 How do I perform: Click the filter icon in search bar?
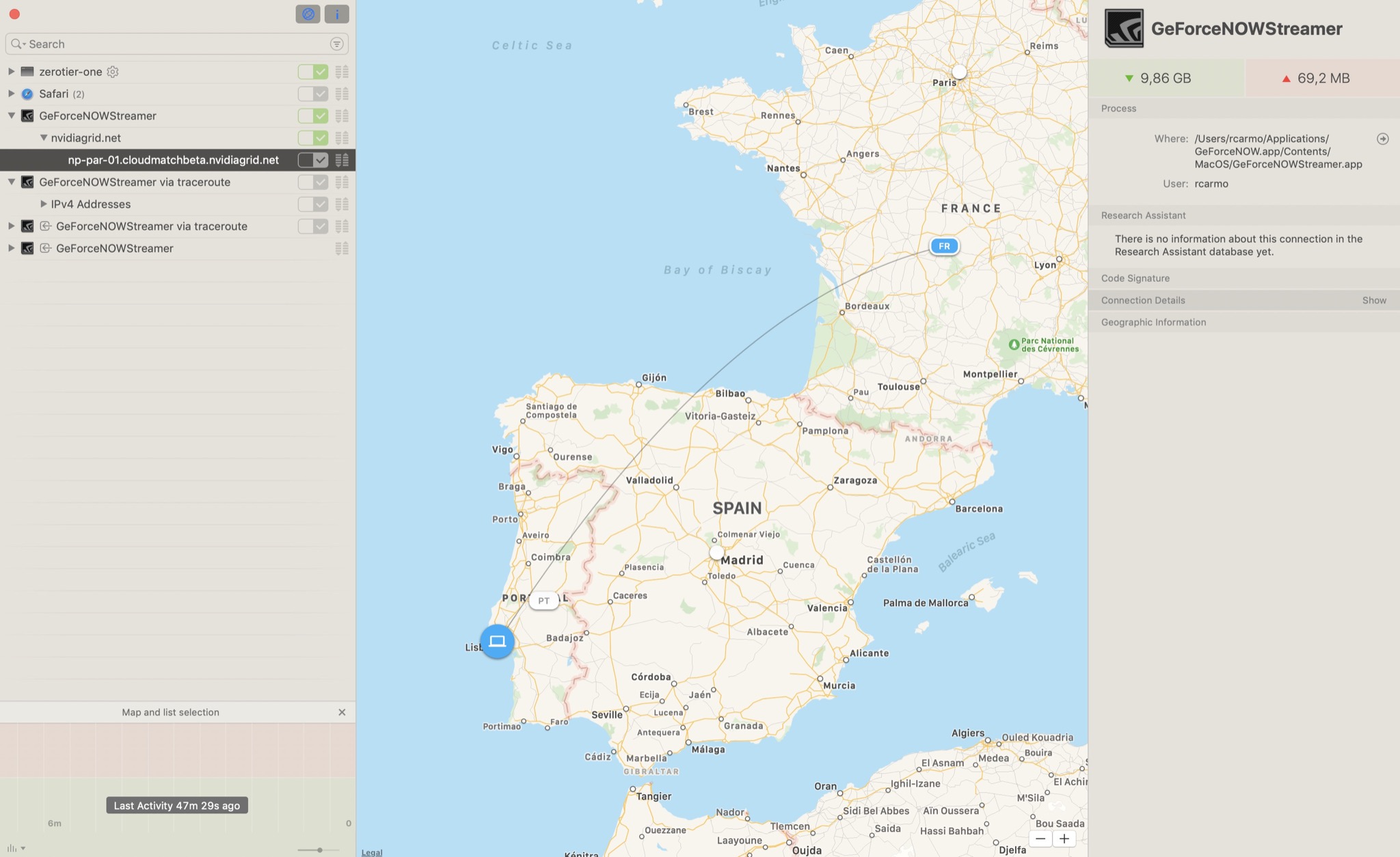click(338, 44)
